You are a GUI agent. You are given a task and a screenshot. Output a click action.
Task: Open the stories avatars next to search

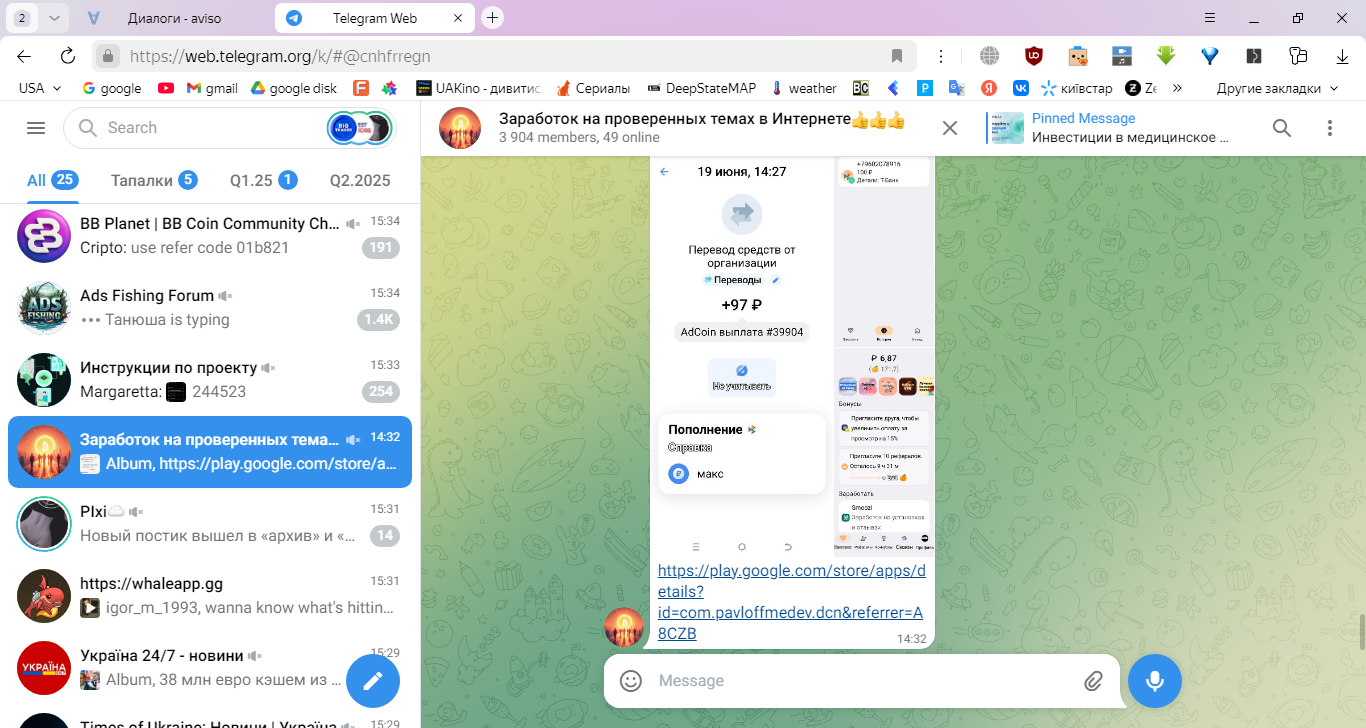tap(359, 128)
